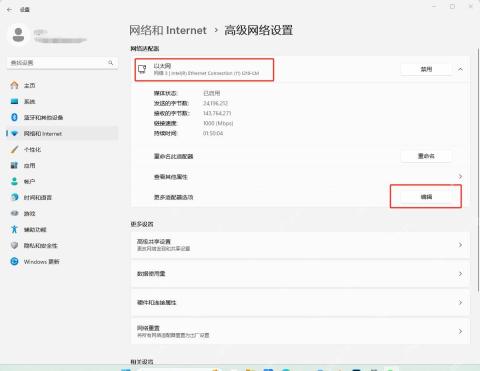Select 网络和 Internet in the sidebar
The height and width of the screenshot is (371, 480).
62,133
